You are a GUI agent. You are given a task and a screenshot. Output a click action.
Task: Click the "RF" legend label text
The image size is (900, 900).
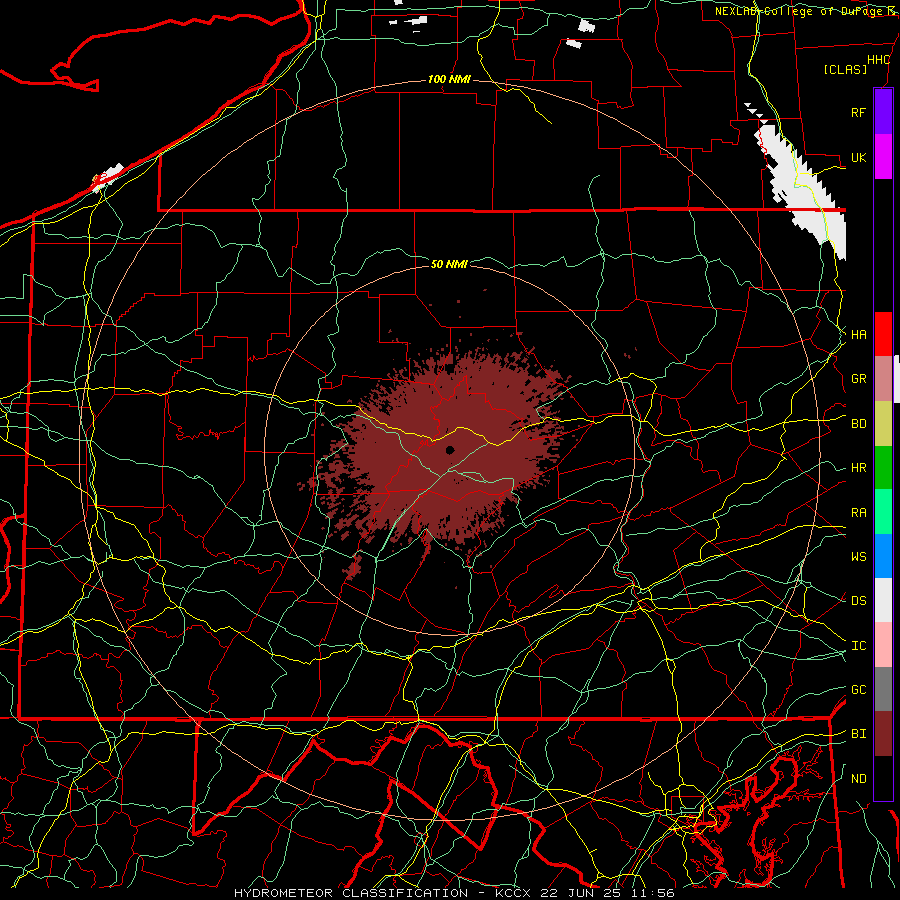(x=858, y=112)
